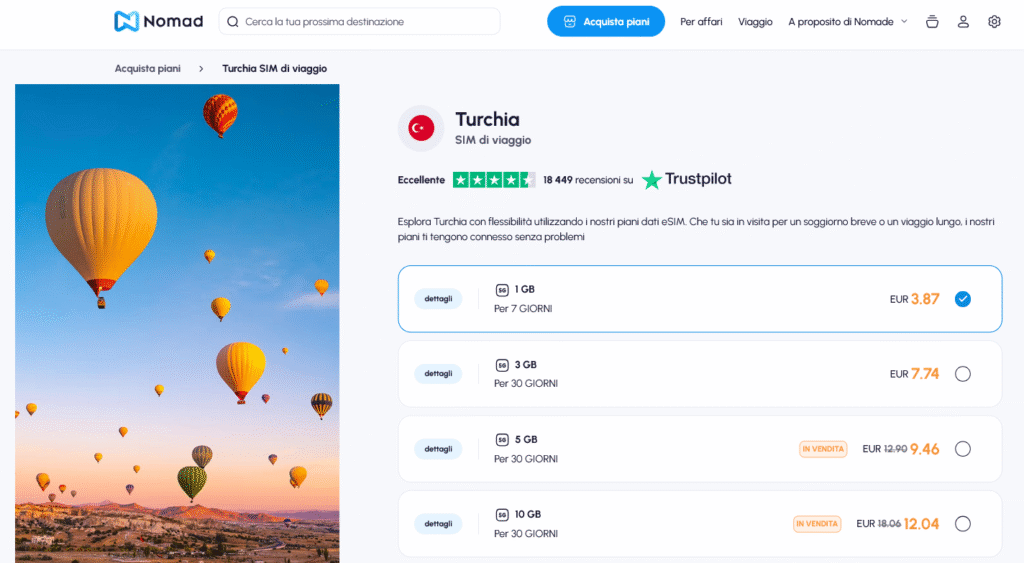Open the shopping cart icon
1024x563 pixels.
pyautogui.click(x=932, y=21)
